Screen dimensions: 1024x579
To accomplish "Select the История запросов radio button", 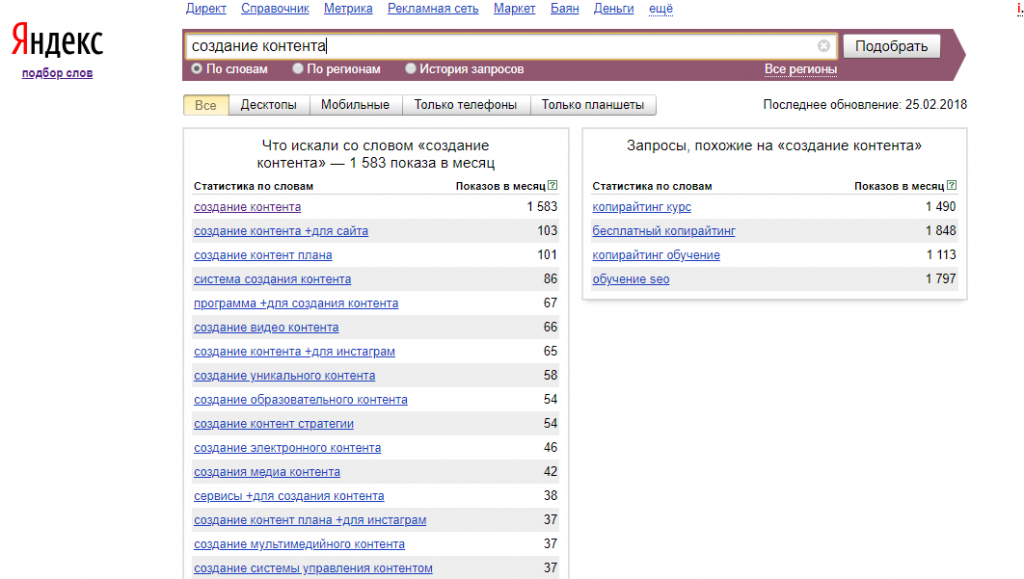I will pyautogui.click(x=411, y=69).
